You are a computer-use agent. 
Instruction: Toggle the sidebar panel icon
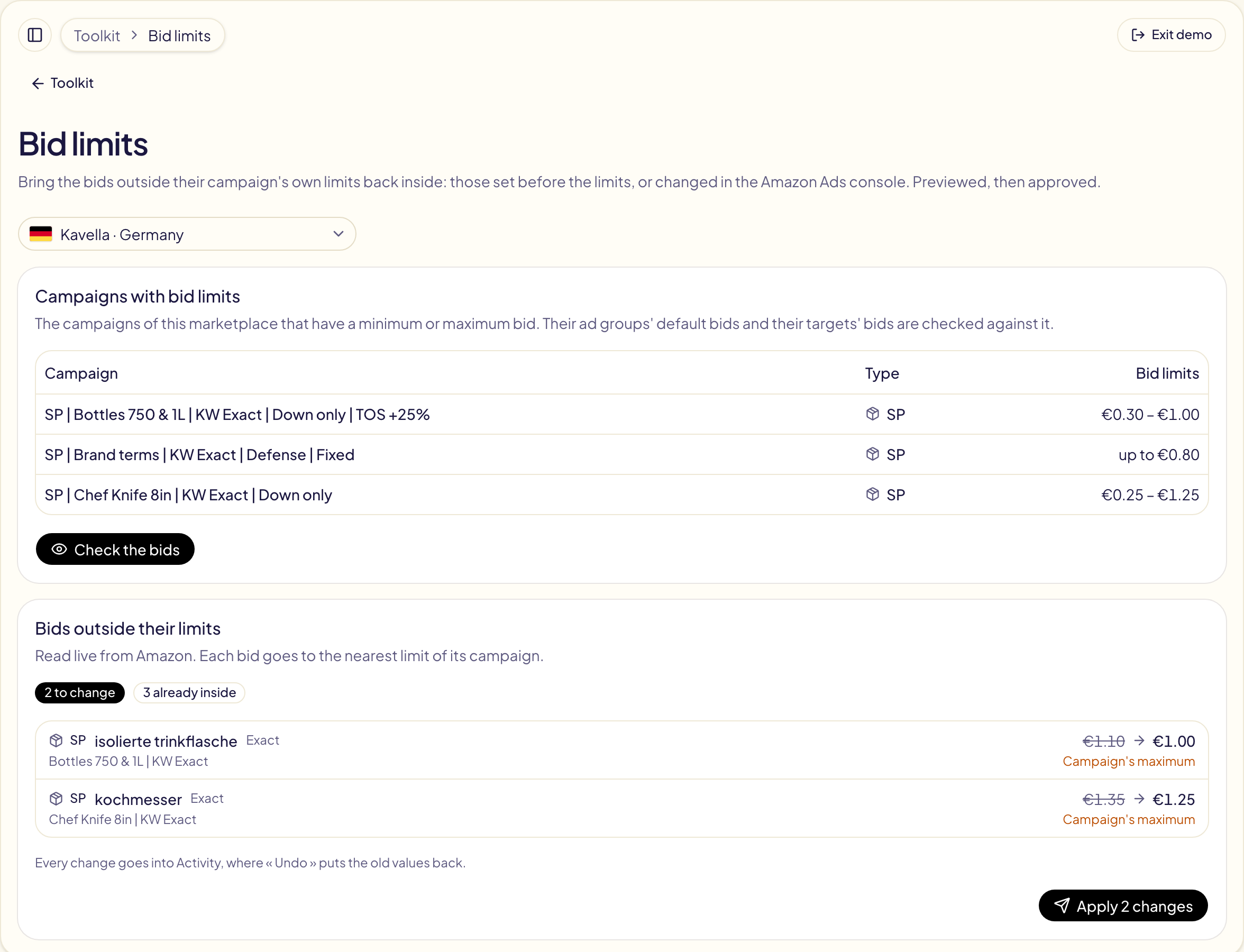pyautogui.click(x=35, y=35)
